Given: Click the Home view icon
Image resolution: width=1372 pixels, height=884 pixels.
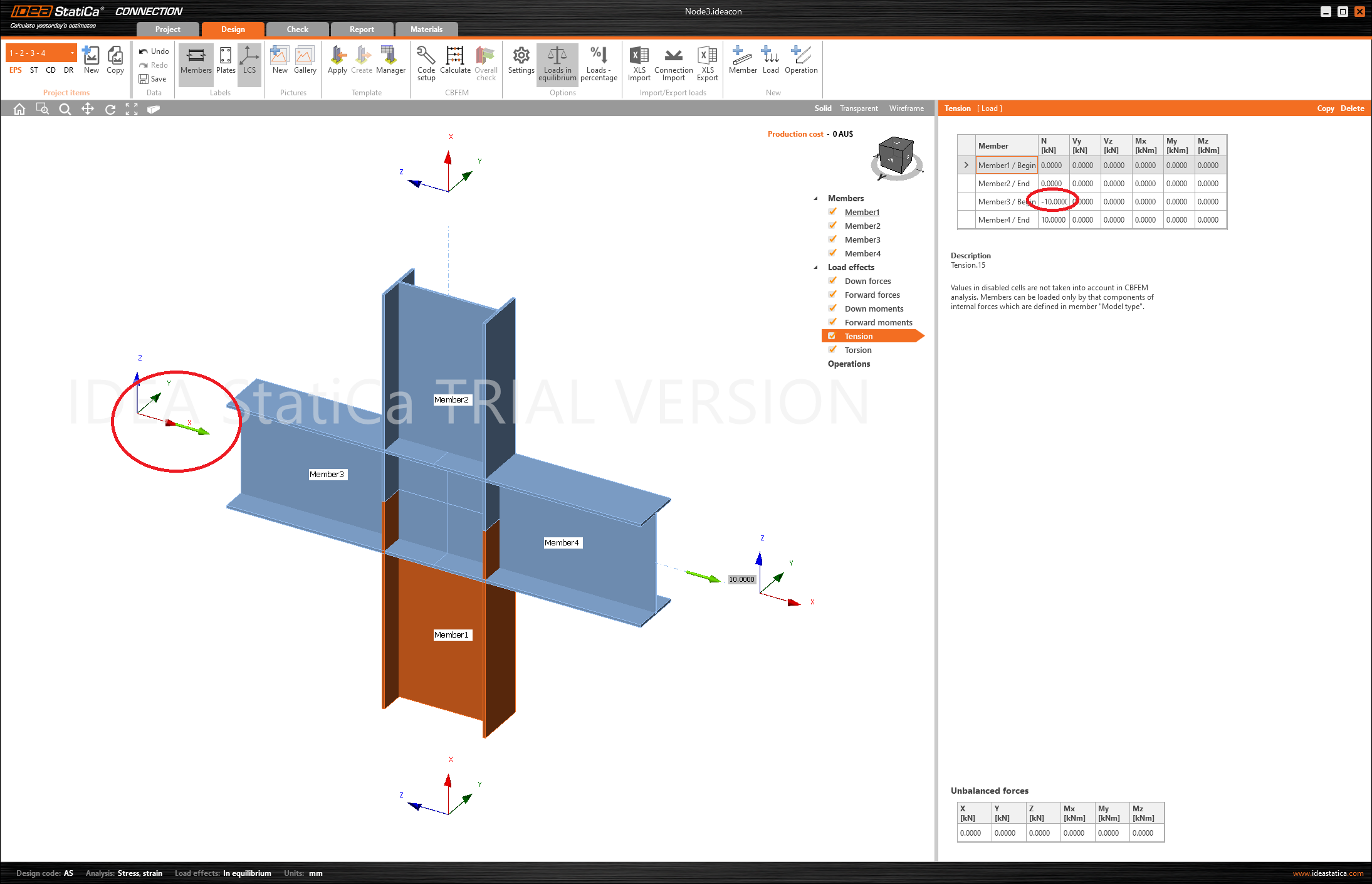Looking at the screenshot, I should click(19, 109).
